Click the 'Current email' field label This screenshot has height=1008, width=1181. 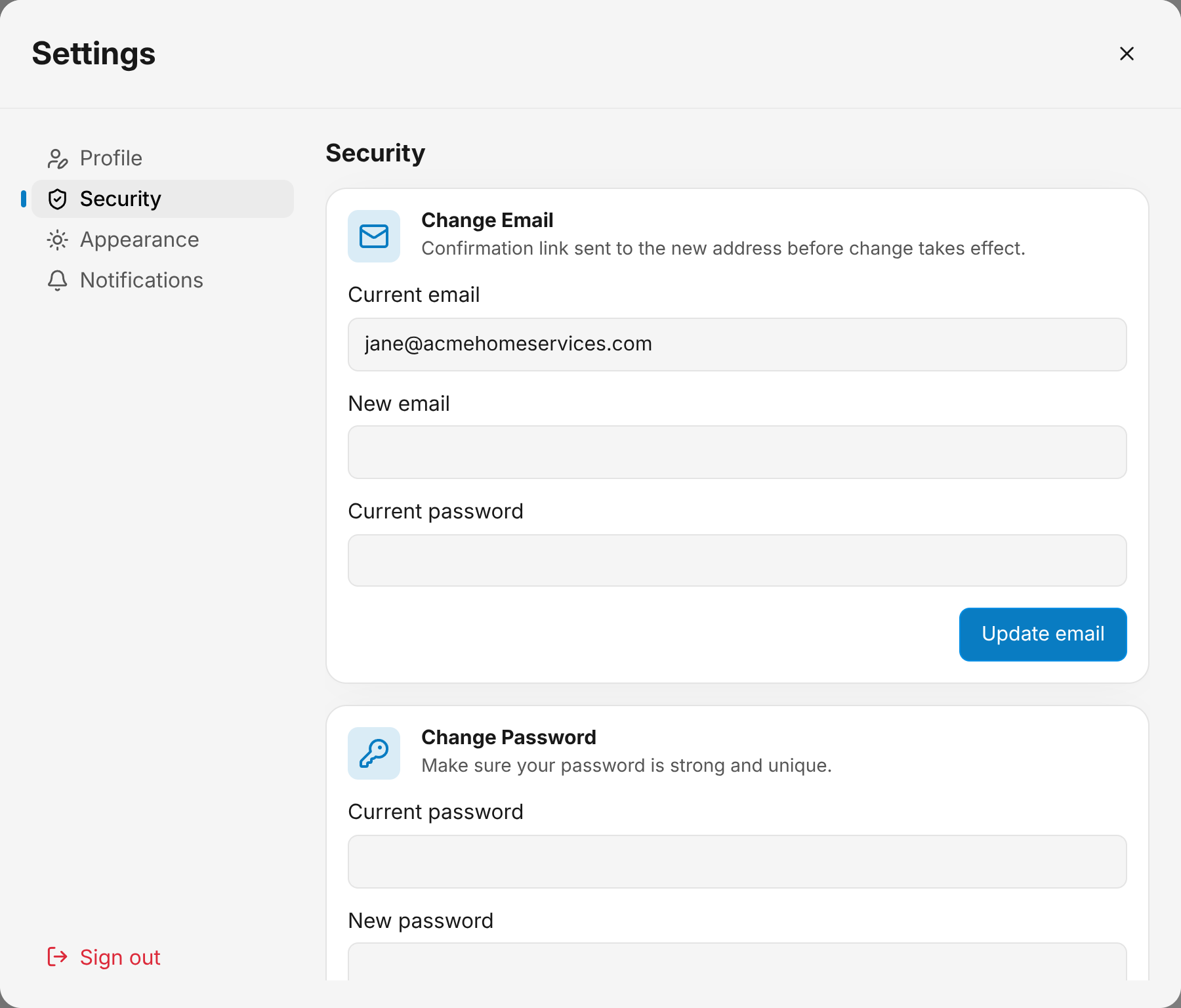click(x=414, y=295)
